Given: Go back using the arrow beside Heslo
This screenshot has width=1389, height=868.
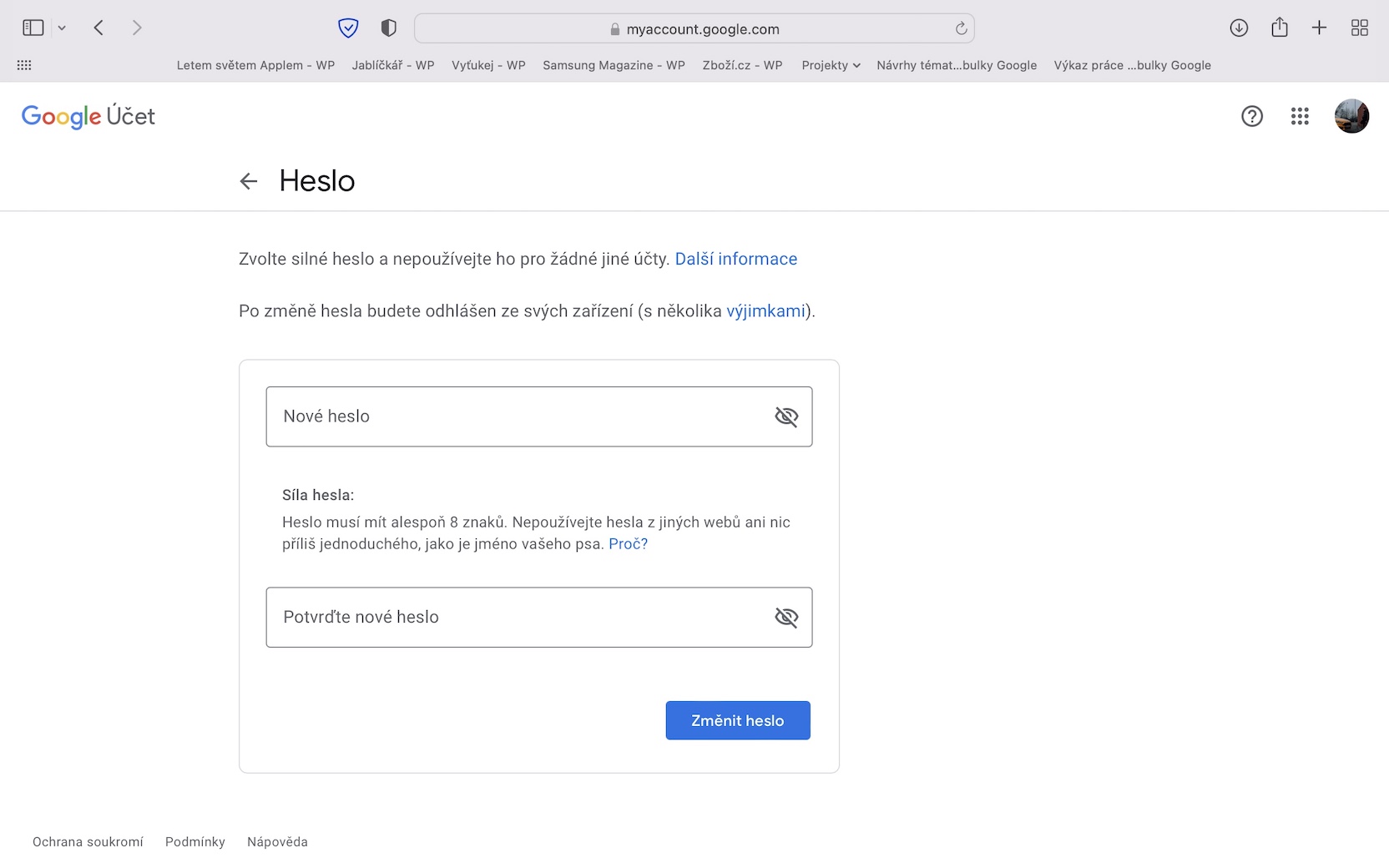Looking at the screenshot, I should 249,181.
